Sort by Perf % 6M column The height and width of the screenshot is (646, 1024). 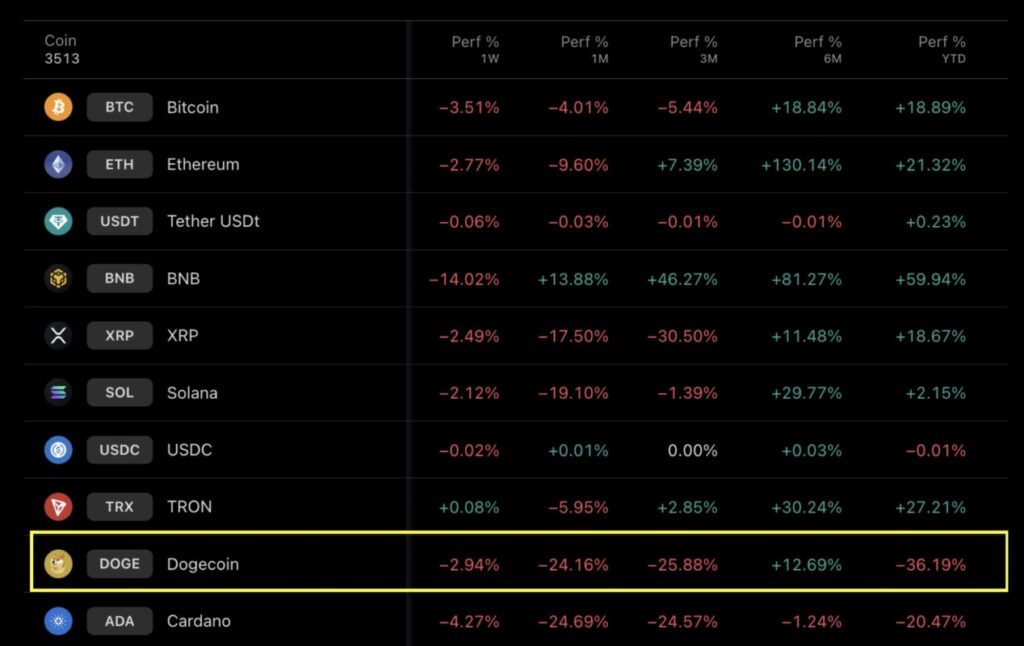point(817,49)
